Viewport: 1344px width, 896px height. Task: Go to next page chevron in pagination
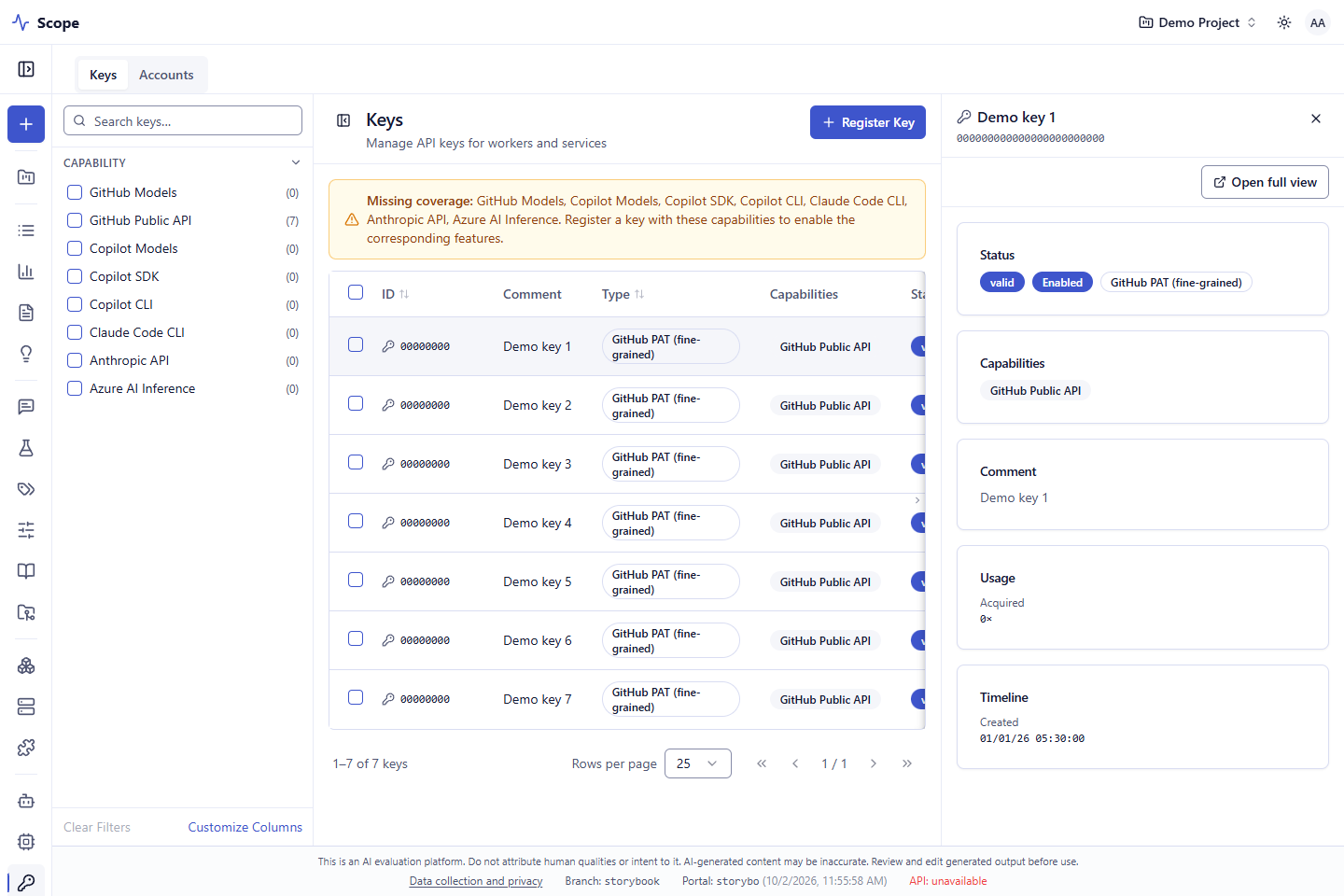tap(874, 763)
